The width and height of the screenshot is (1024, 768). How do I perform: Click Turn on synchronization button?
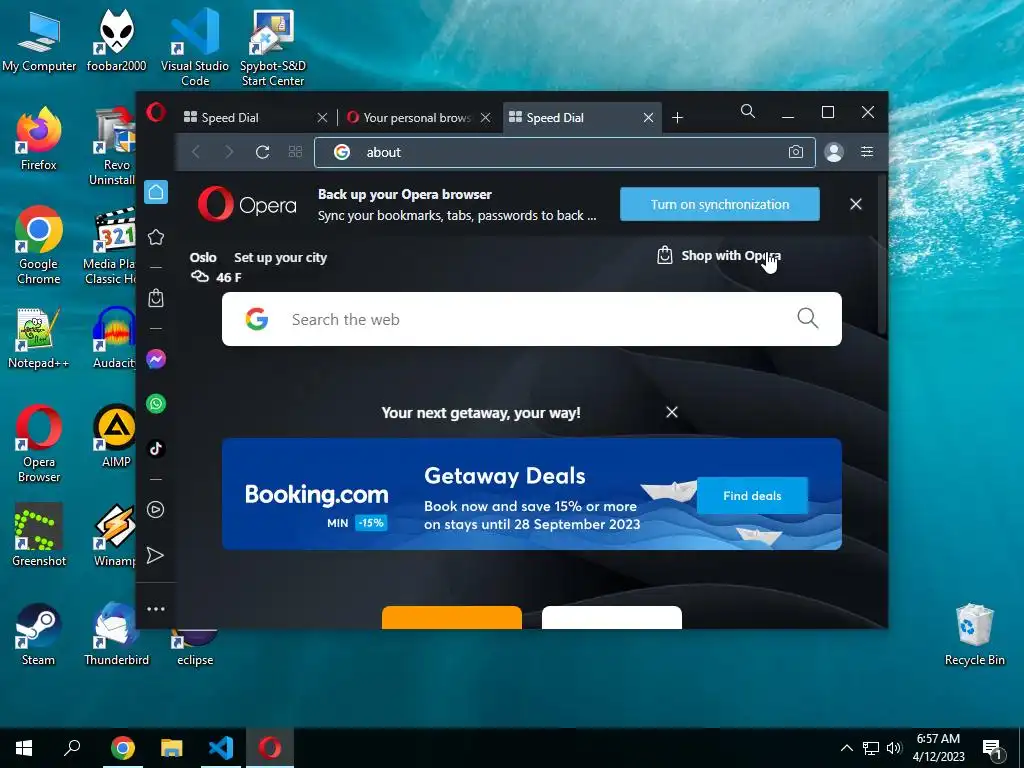720,204
